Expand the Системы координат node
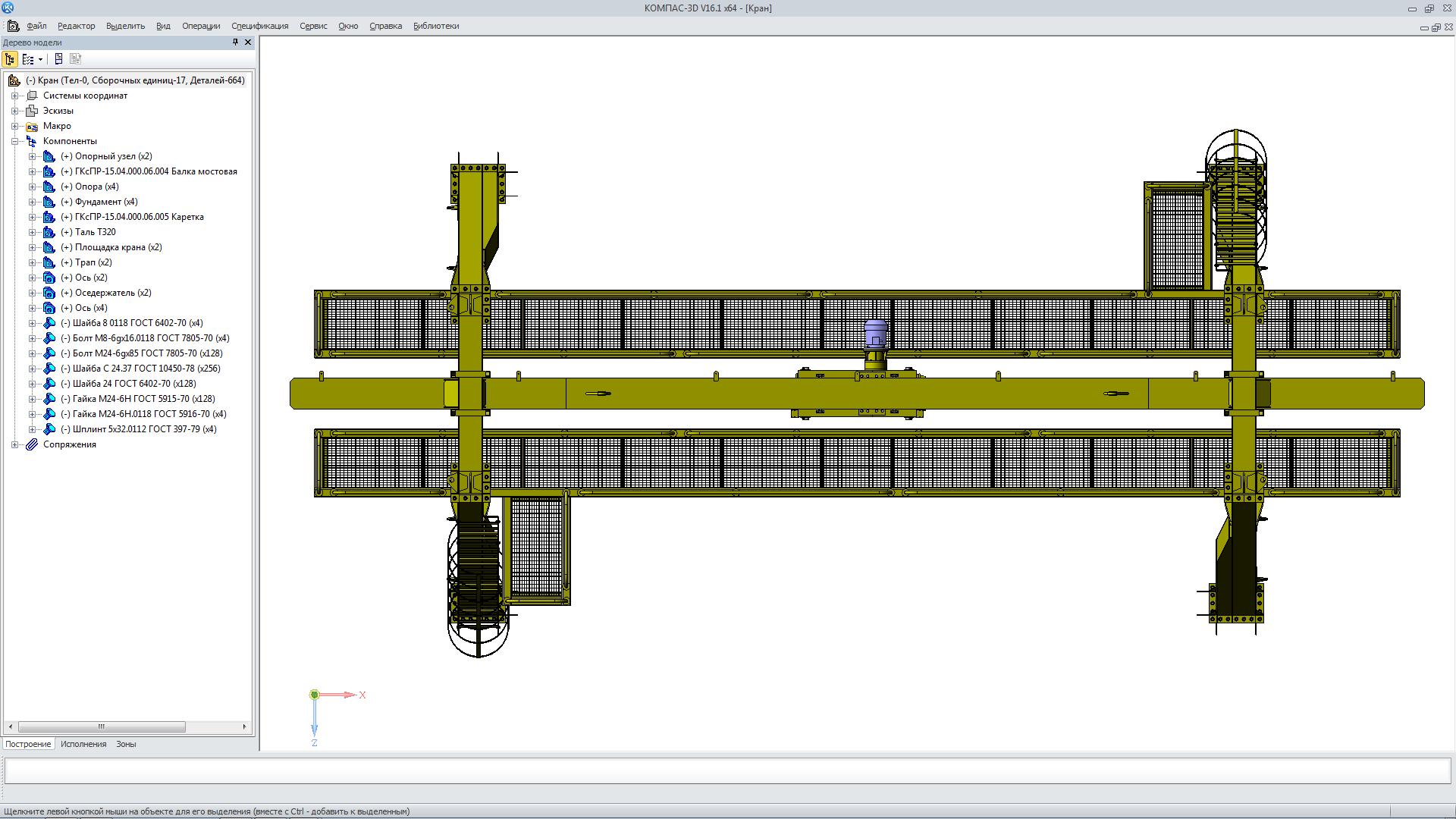The height and width of the screenshot is (819, 1456). pos(14,96)
